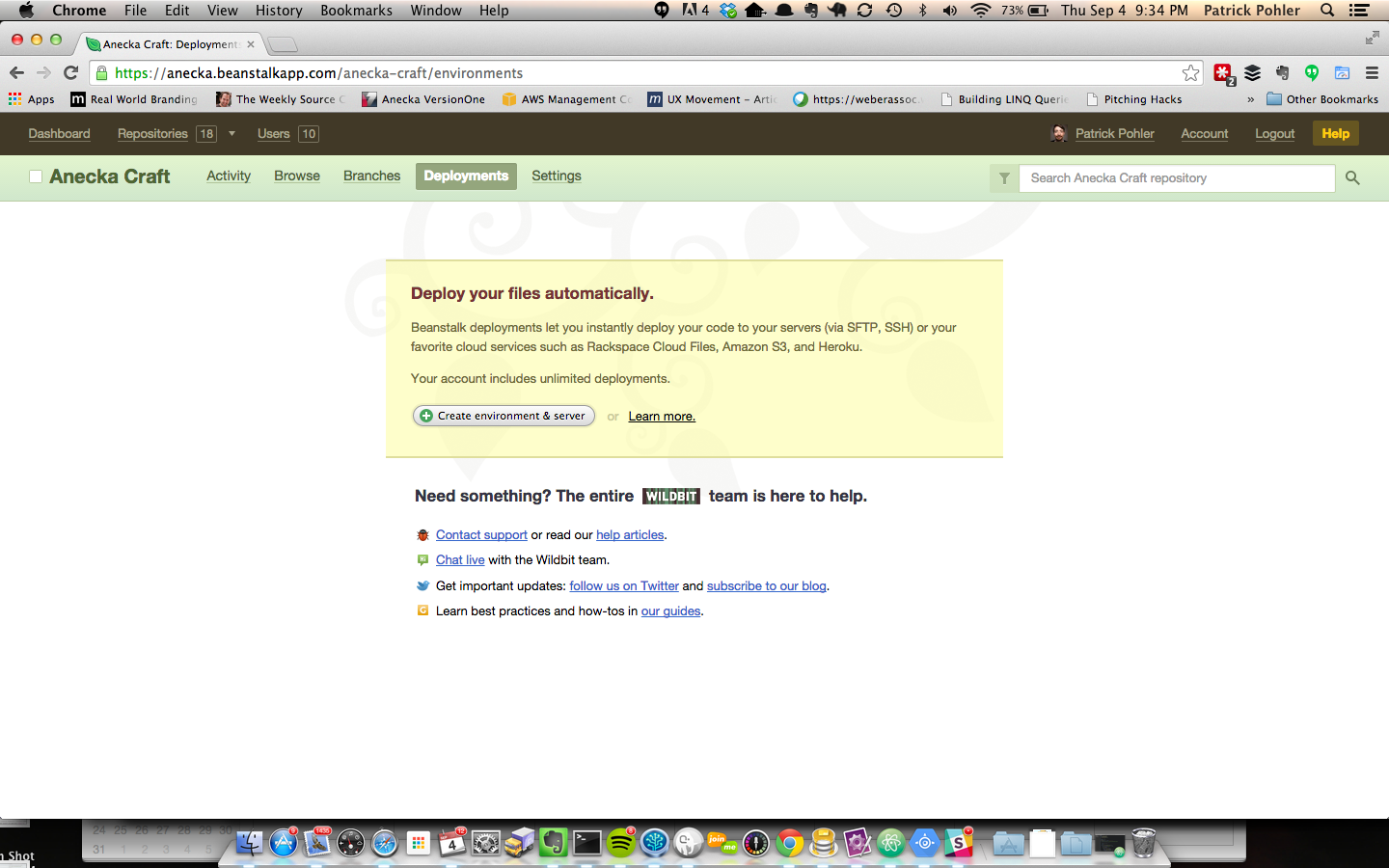Open Atom editor from the dock
1389x868 pixels.
click(x=891, y=843)
